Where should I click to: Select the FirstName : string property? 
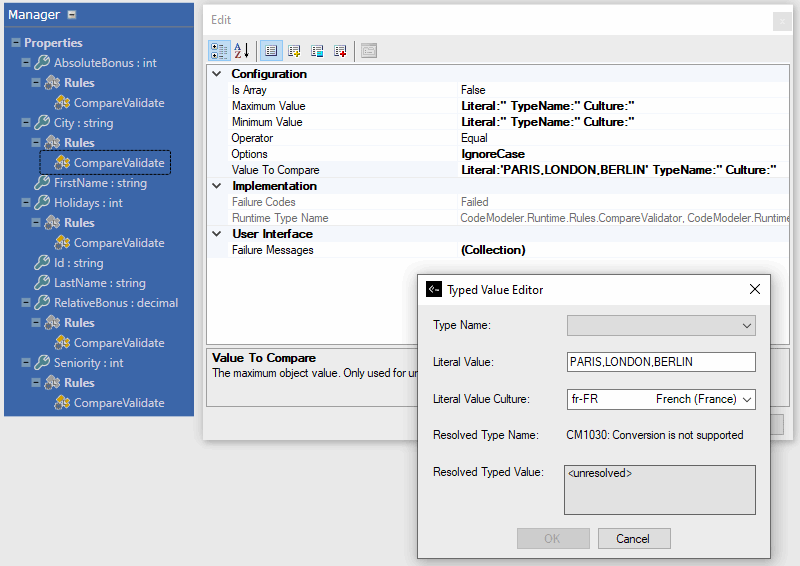pyautogui.click(x=101, y=183)
